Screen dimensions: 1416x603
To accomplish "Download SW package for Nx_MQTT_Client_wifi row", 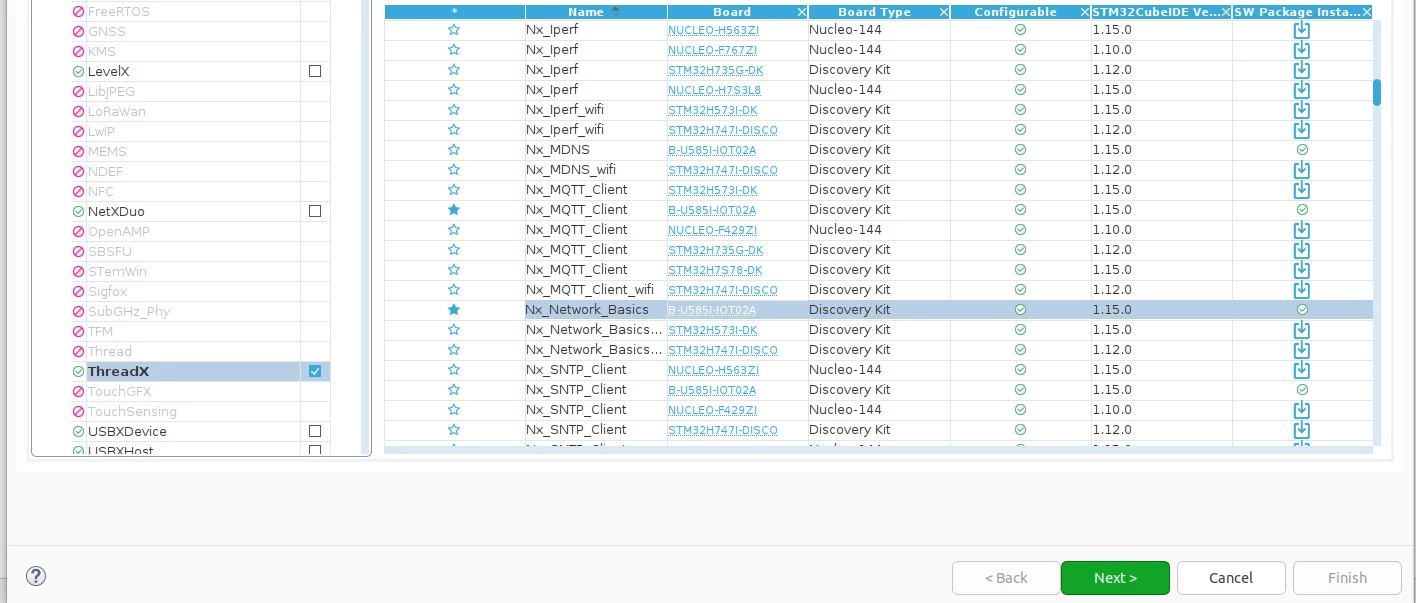I will pyautogui.click(x=1302, y=290).
